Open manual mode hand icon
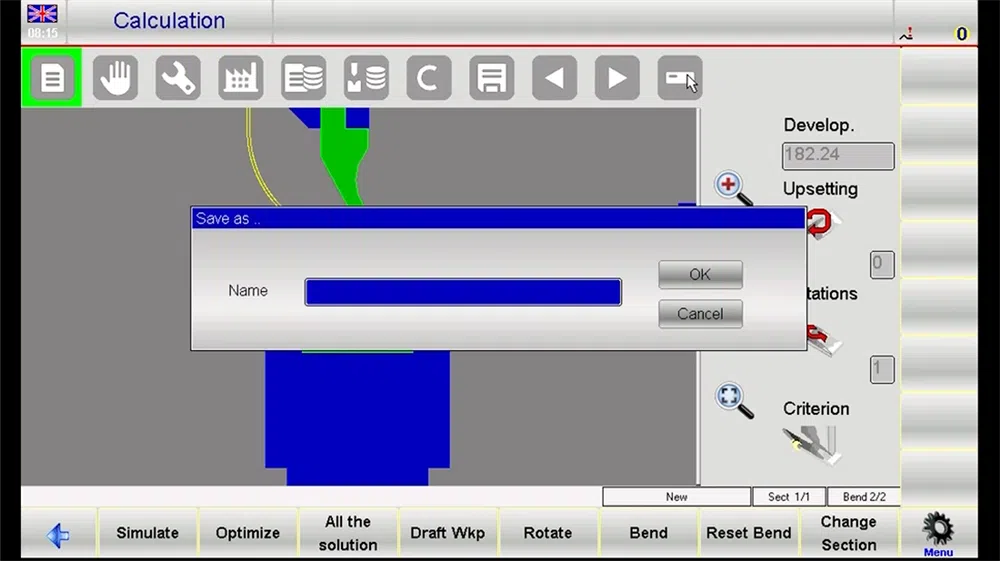1000x561 pixels. pyautogui.click(x=115, y=78)
